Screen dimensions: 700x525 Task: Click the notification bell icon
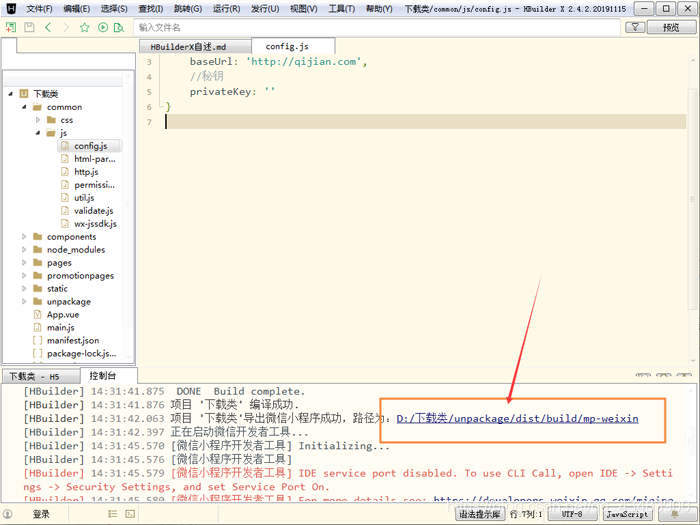coord(675,514)
